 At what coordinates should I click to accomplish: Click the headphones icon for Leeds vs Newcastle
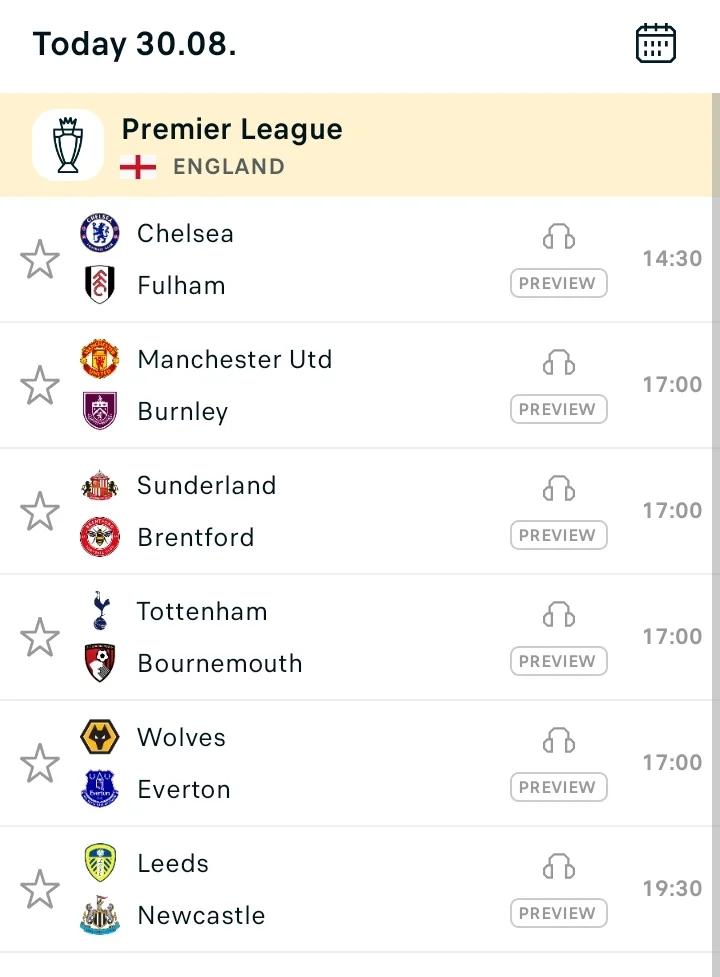[x=559, y=867]
